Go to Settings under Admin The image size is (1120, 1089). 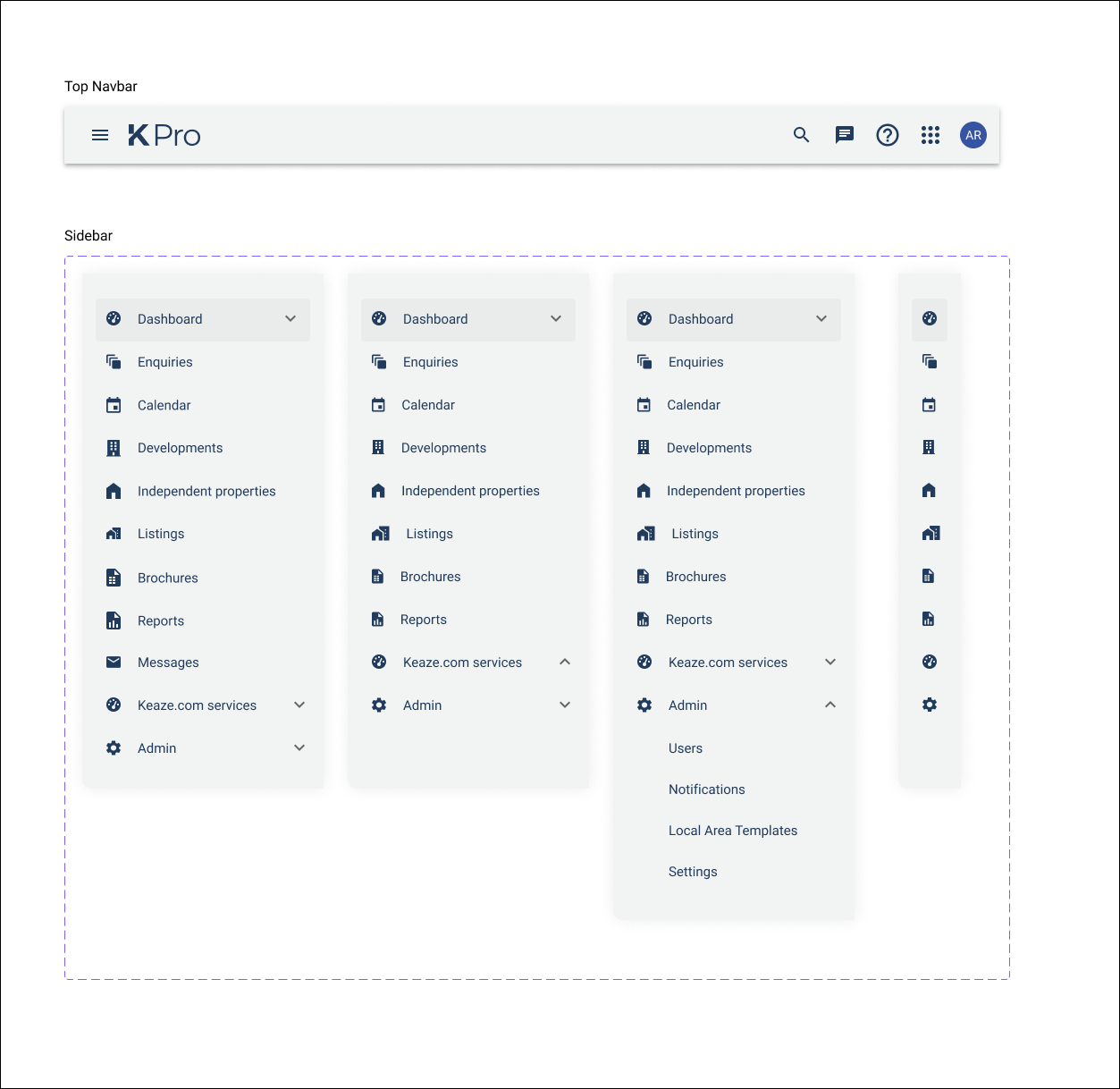(x=693, y=872)
